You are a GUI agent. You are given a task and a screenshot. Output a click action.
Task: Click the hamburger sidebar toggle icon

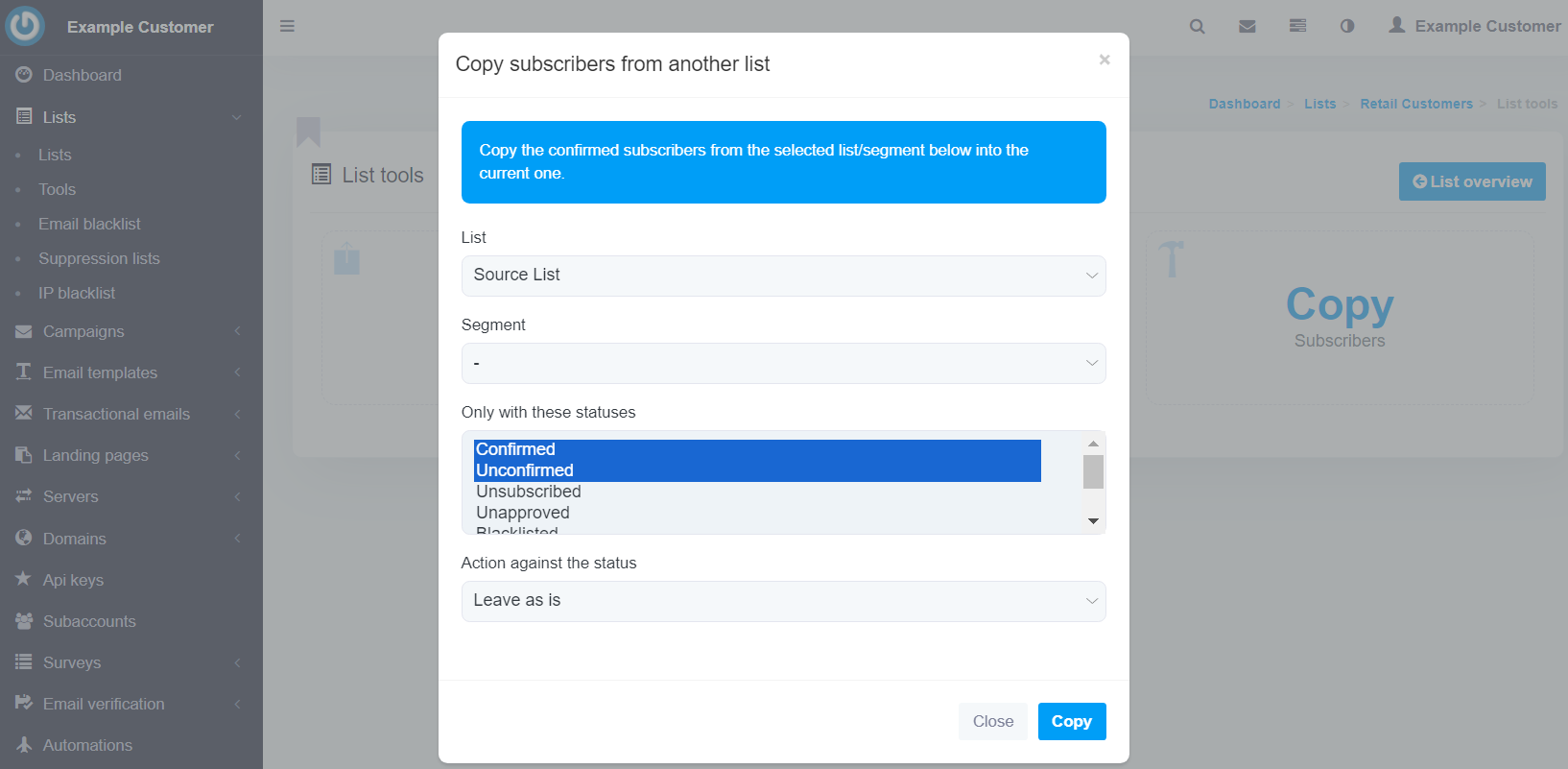pos(287,26)
